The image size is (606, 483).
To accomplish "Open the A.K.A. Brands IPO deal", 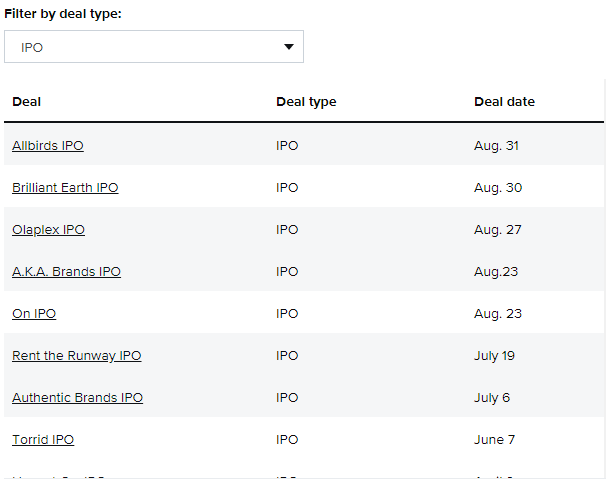I will pos(66,272).
